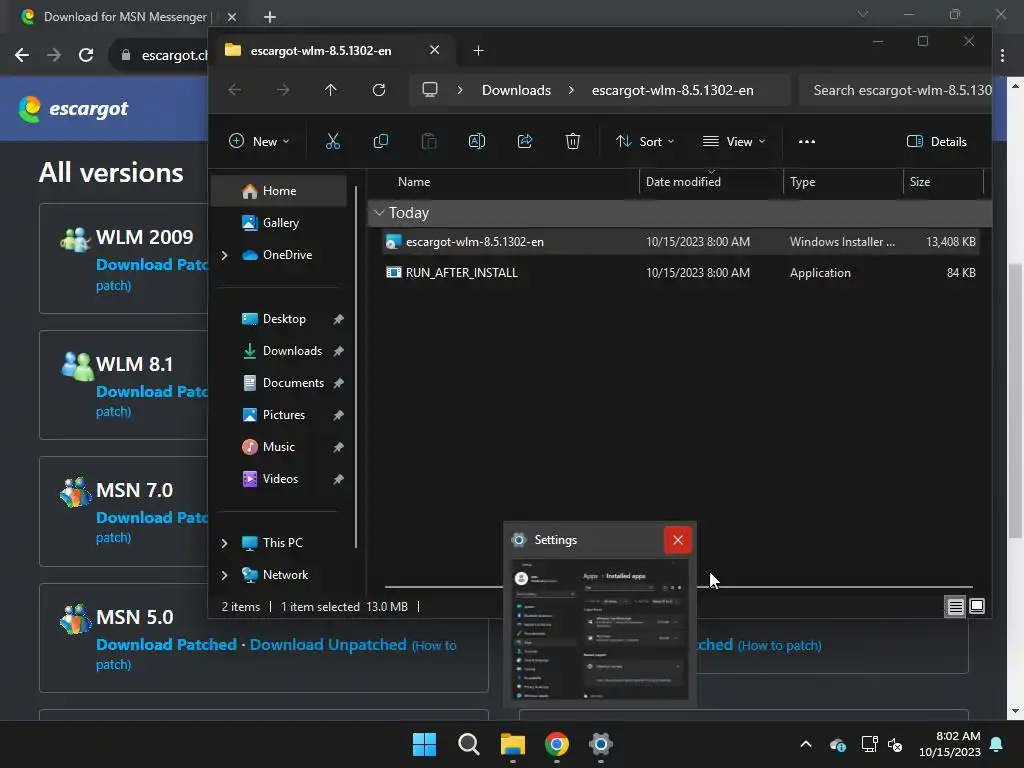This screenshot has width=1024, height=768.
Task: Open Music quick access folder
Action: coord(278,447)
